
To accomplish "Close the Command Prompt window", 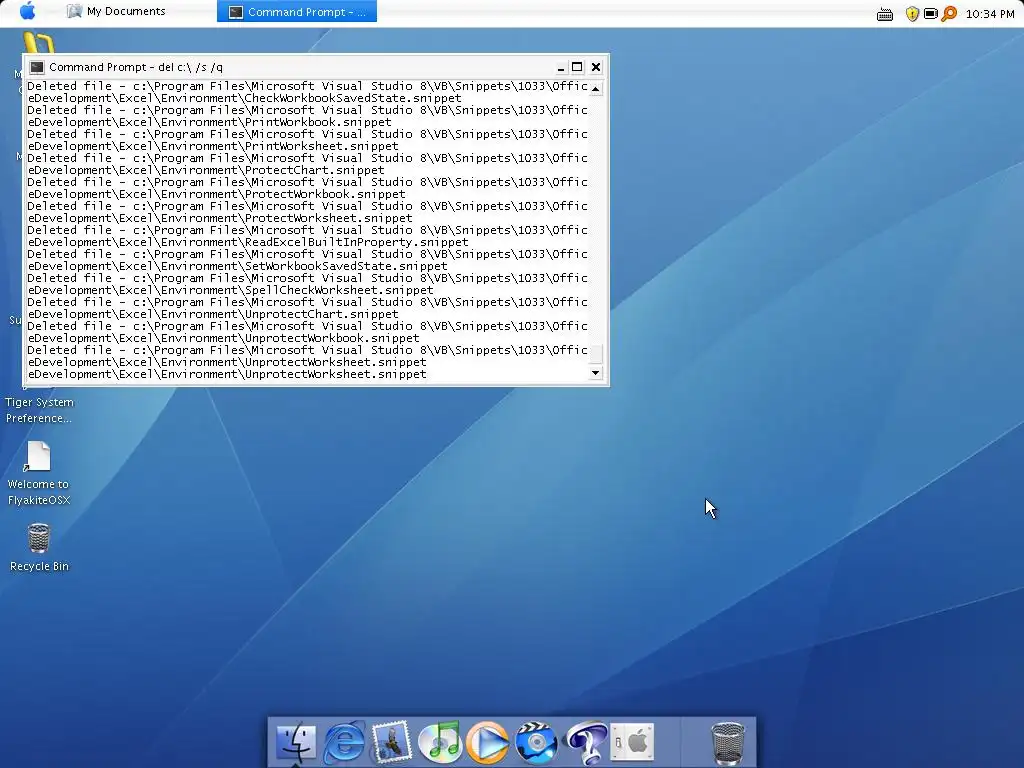I will [596, 67].
